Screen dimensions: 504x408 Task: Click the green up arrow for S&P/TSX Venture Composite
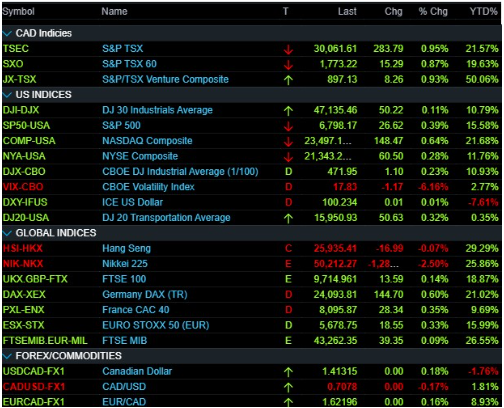pos(288,80)
